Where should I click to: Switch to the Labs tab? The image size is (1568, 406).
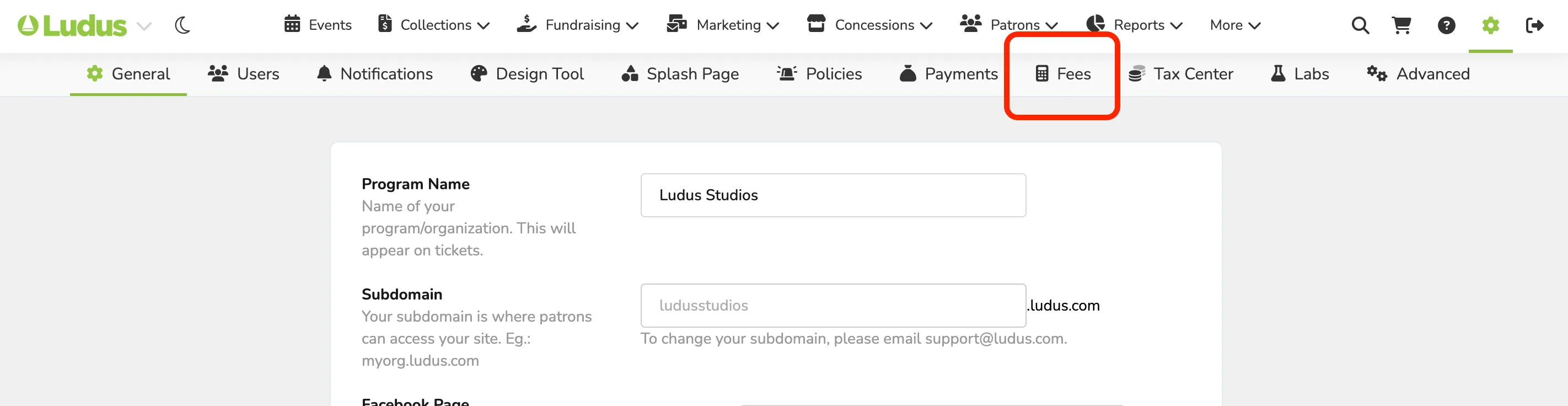[1300, 74]
